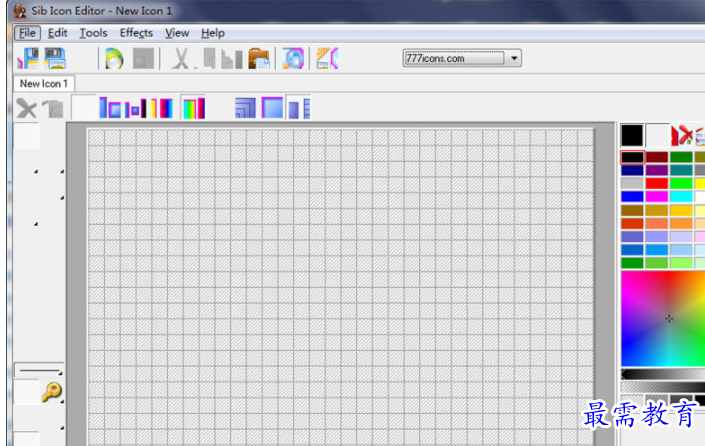This screenshot has height=446, width=705.
Task: Select the golden key magnifier tool
Action: [x=52, y=392]
